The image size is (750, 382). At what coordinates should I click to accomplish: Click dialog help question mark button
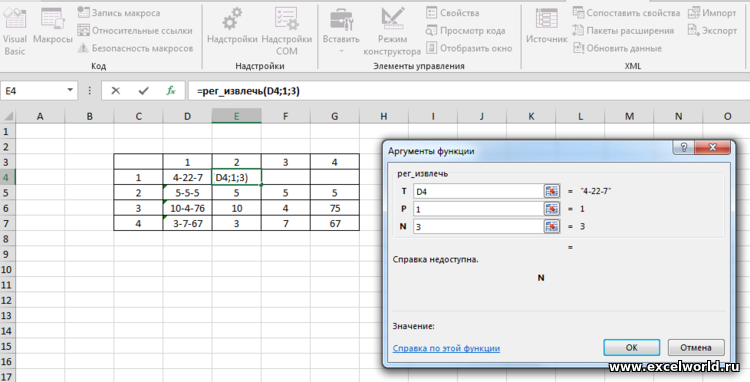point(684,148)
